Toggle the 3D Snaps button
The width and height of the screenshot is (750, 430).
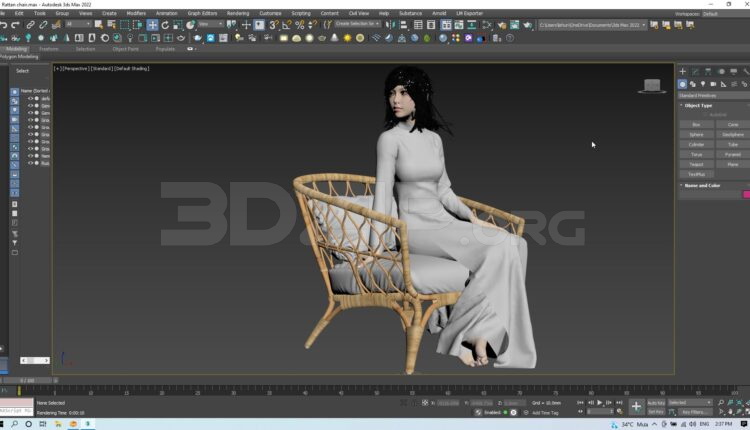(x=274, y=25)
